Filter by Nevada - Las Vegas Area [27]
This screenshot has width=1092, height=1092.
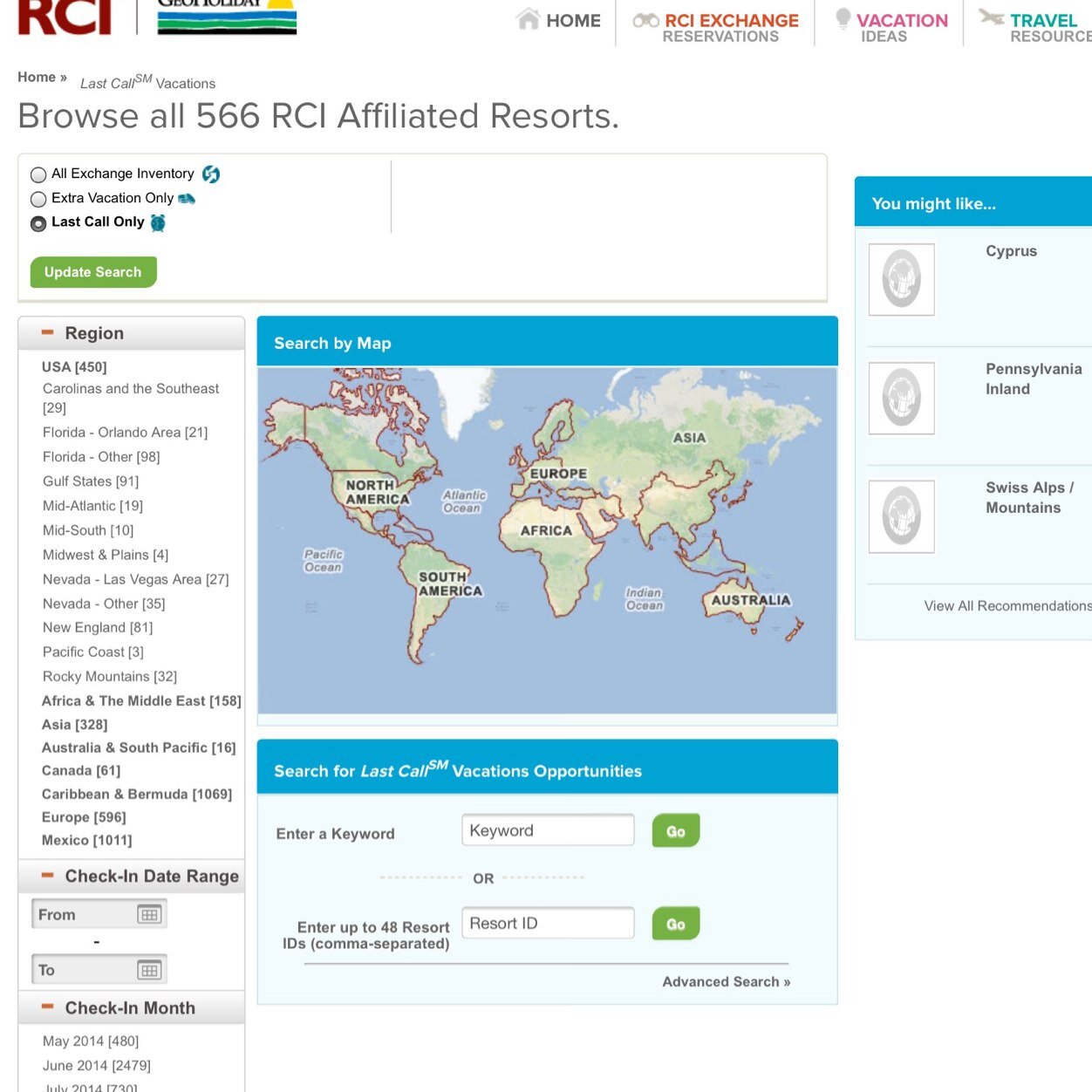[x=135, y=579]
